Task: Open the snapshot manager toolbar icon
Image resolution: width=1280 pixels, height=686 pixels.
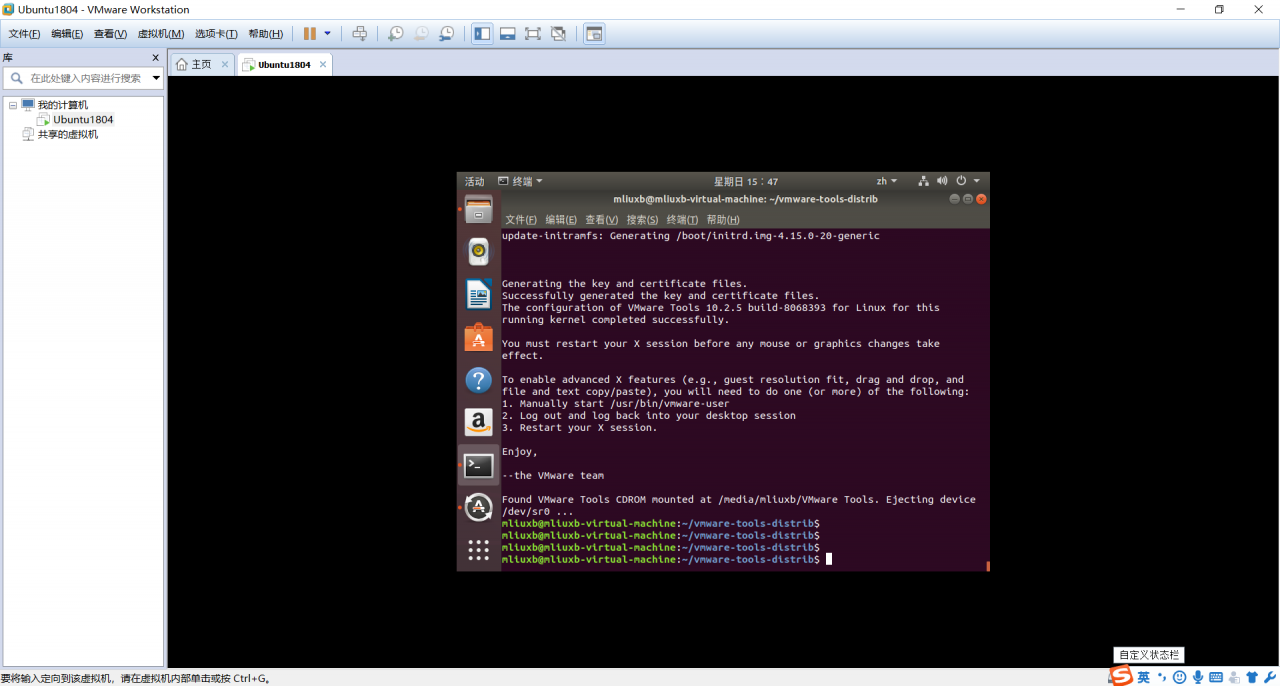Action: pos(447,34)
